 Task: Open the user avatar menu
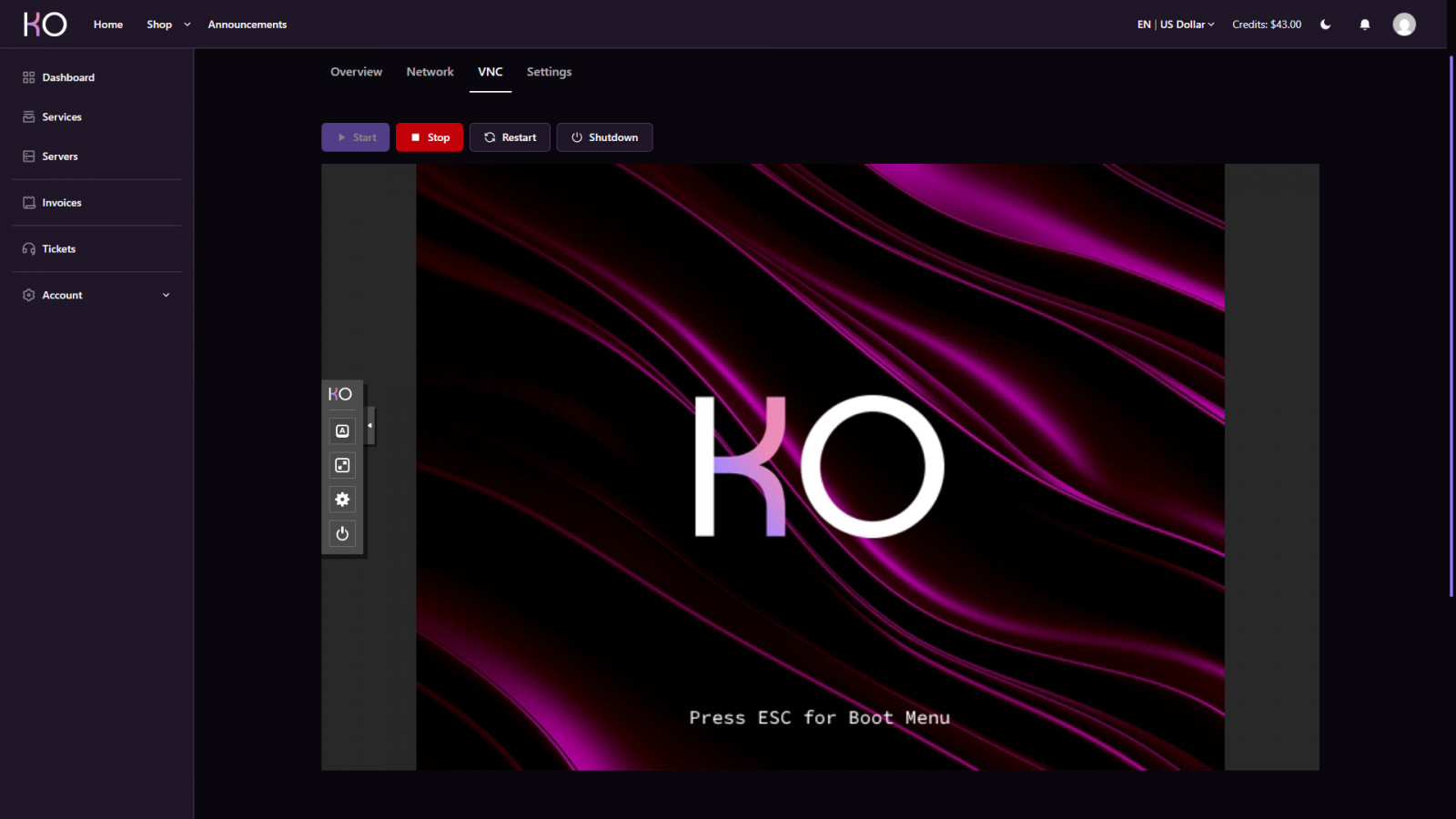point(1403,25)
